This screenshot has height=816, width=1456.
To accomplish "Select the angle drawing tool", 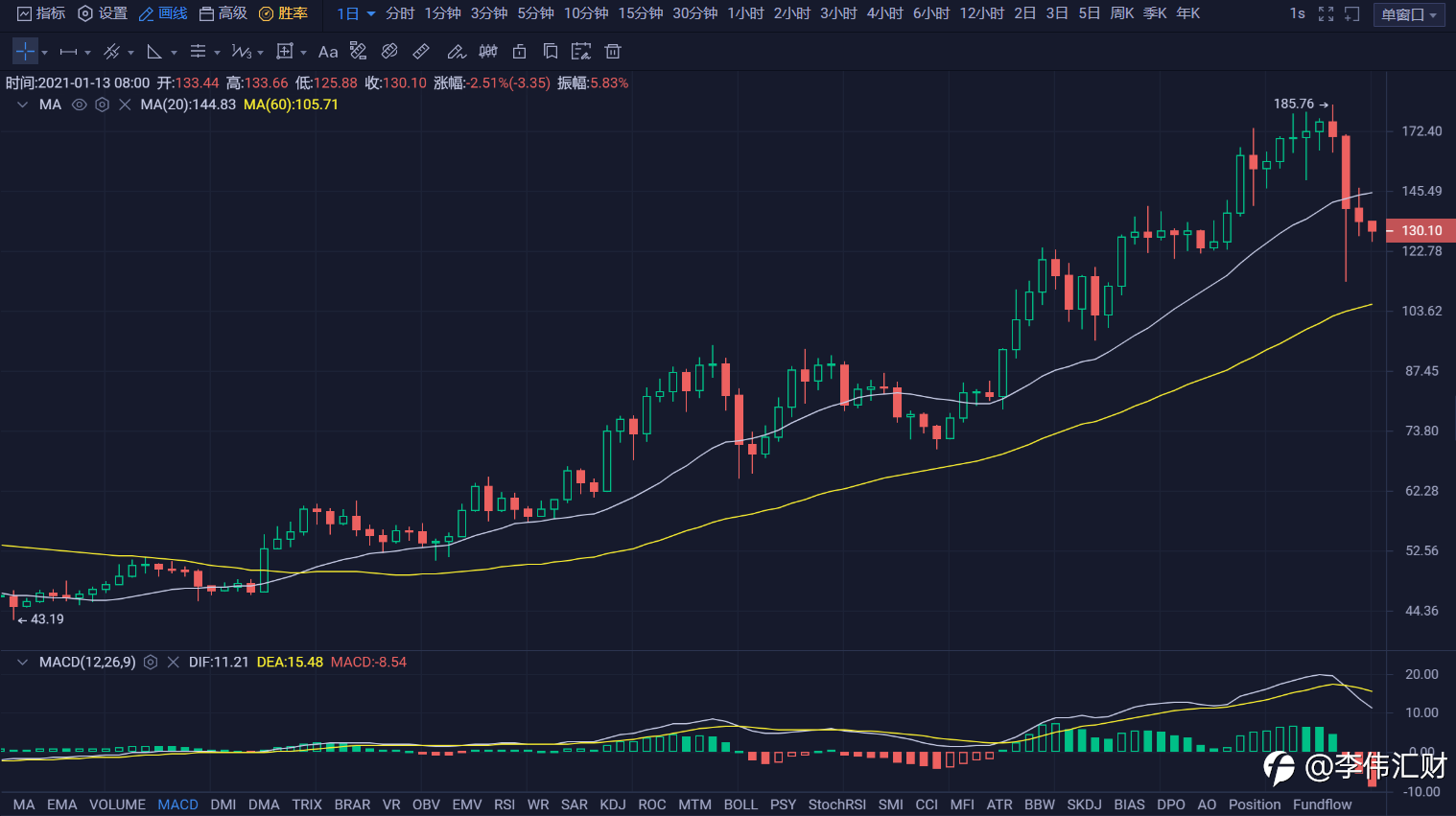I will click(154, 52).
